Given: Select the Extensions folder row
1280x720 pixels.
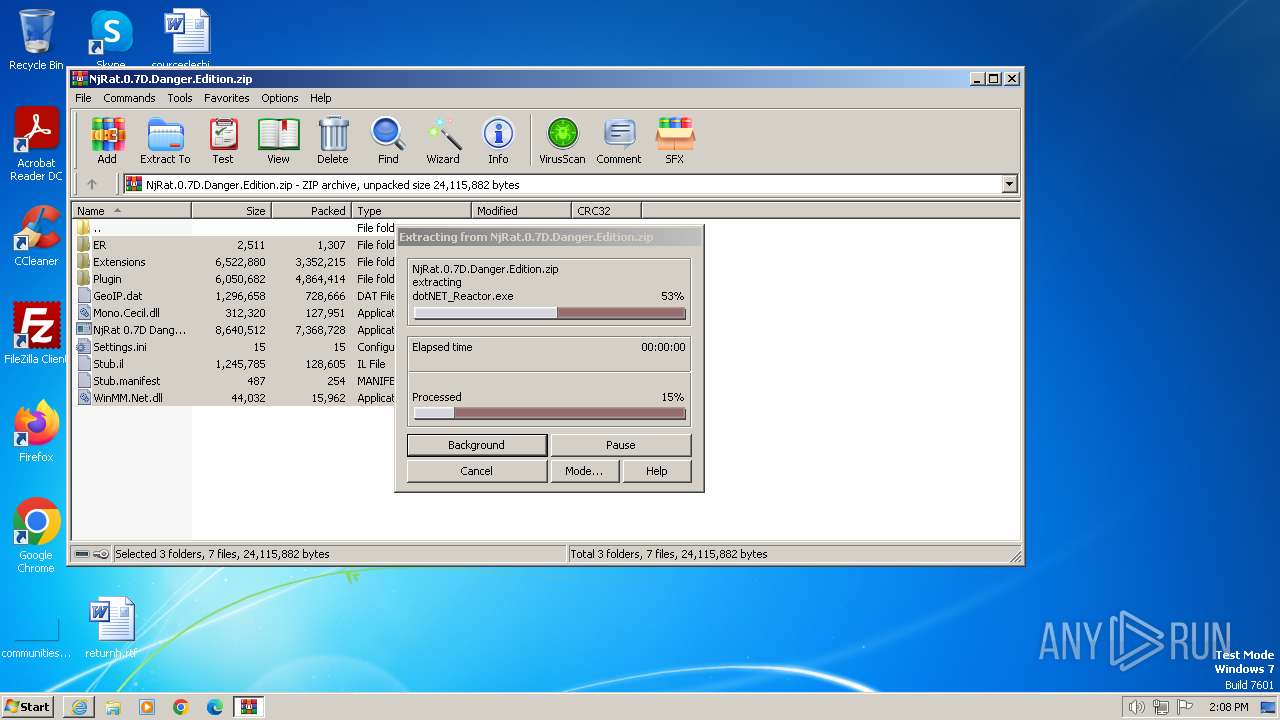Looking at the screenshot, I should pyautogui.click(x=234, y=262).
